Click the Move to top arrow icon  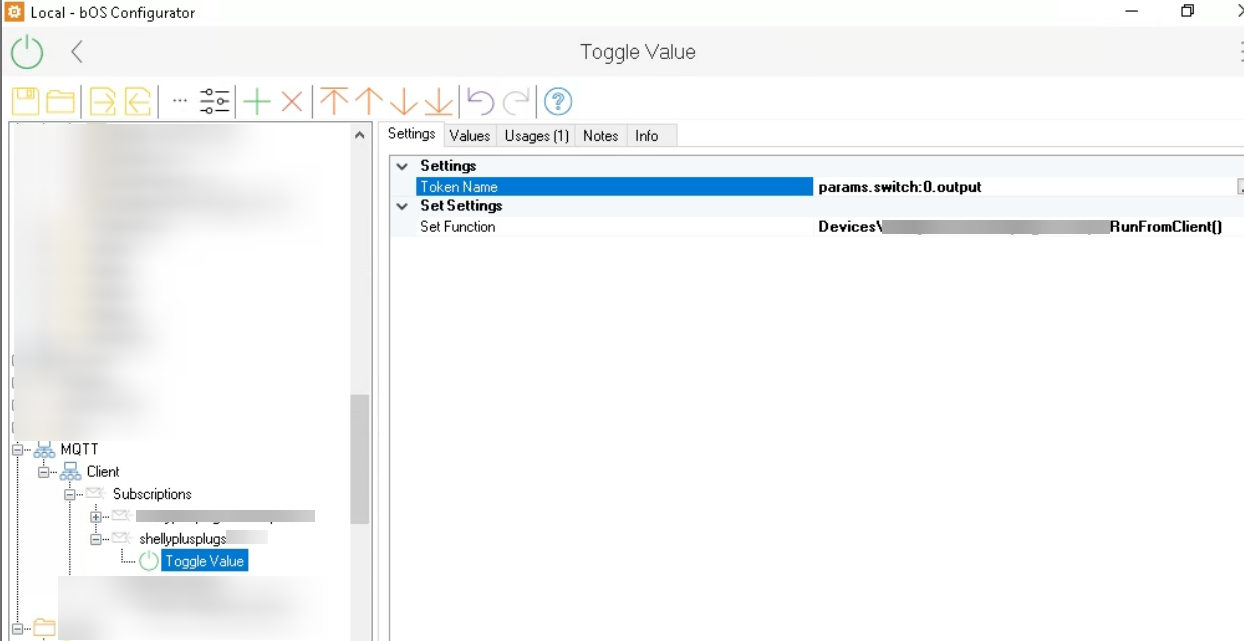pyautogui.click(x=334, y=101)
